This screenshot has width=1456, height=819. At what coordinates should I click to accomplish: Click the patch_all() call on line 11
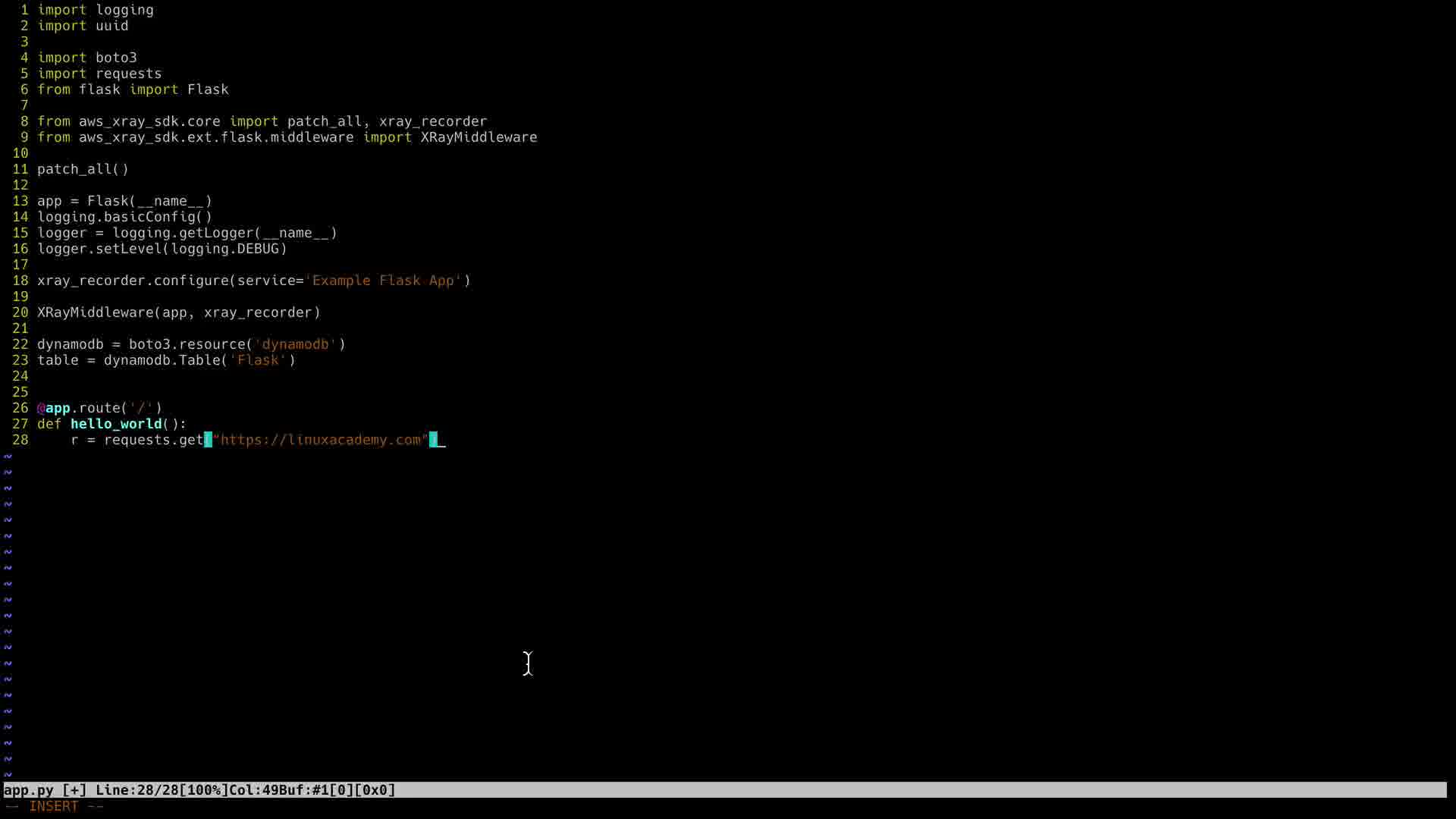(x=83, y=169)
